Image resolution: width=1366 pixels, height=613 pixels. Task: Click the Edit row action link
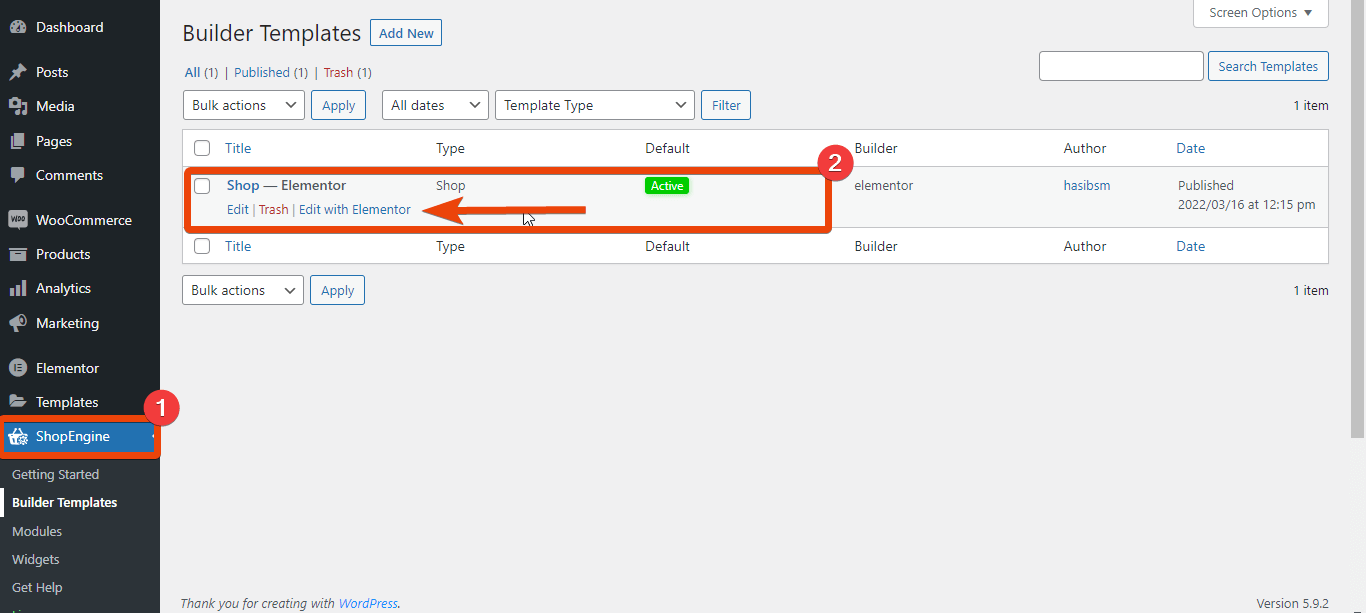click(x=237, y=209)
